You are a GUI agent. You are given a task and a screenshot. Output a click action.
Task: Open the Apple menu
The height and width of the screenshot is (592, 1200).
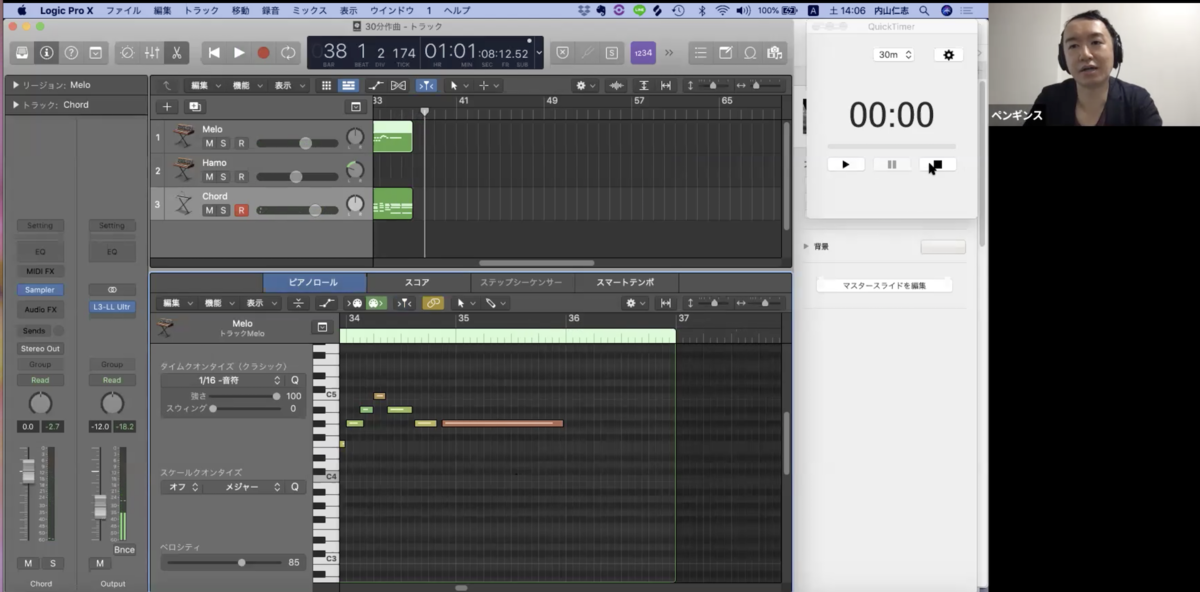[x=21, y=10]
